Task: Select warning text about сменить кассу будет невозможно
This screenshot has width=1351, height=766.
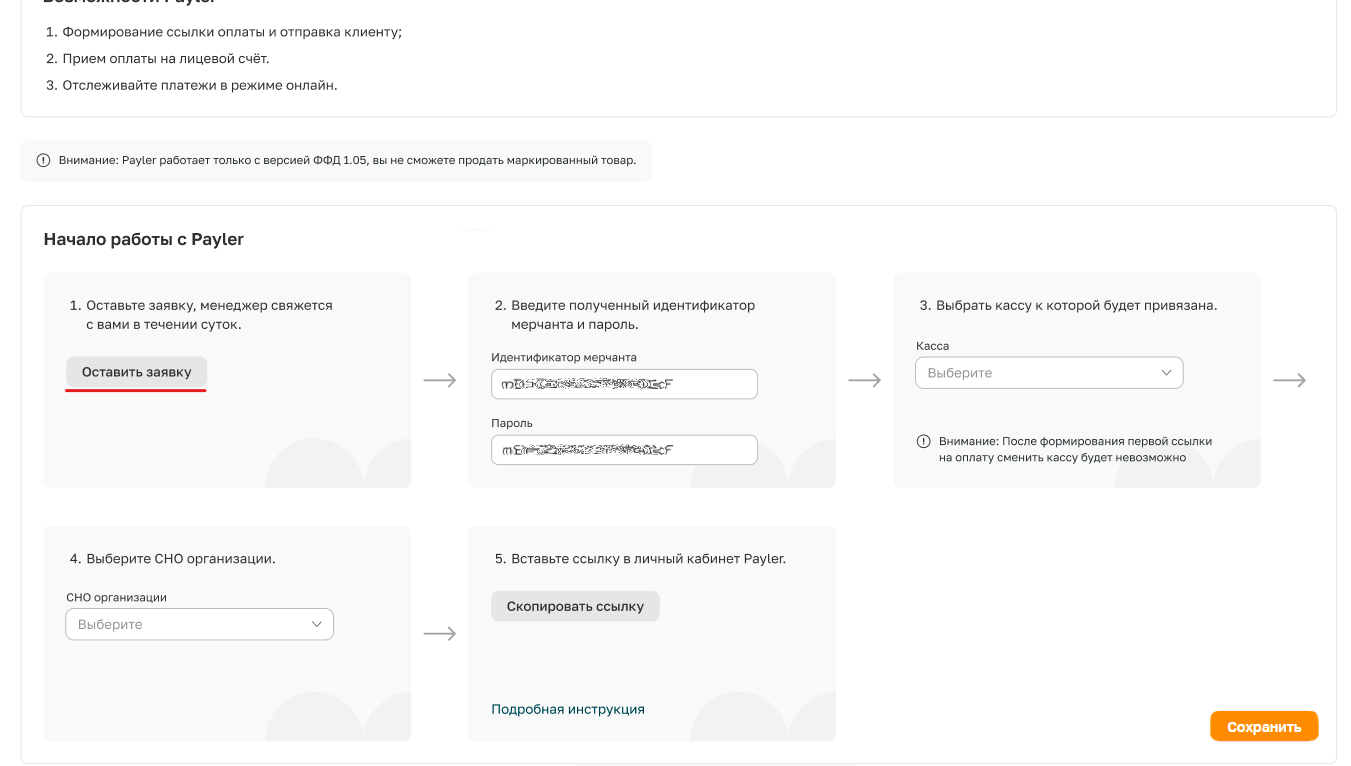Action: (x=1075, y=449)
